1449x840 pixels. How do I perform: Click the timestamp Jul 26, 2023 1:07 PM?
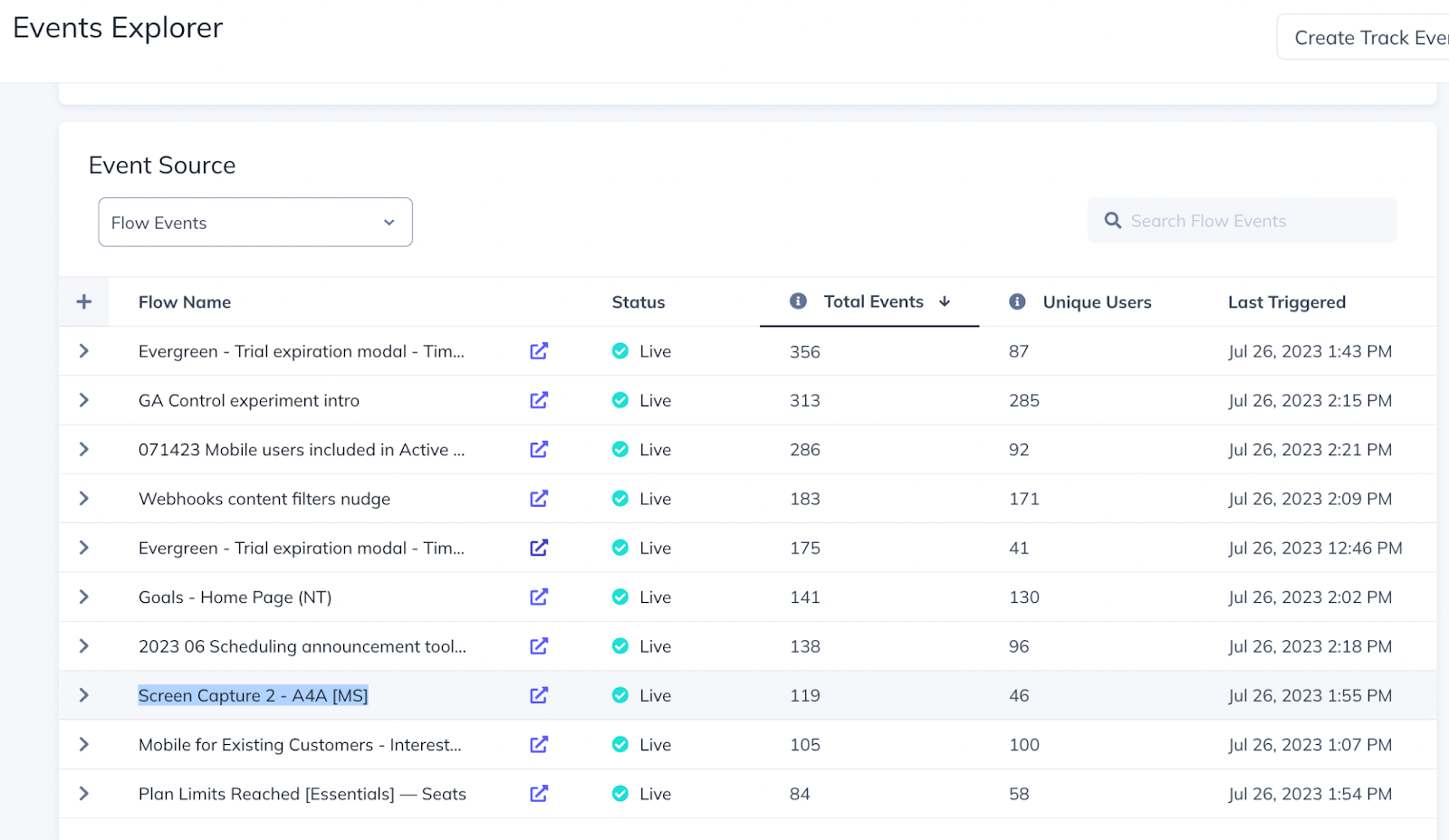[x=1310, y=745]
